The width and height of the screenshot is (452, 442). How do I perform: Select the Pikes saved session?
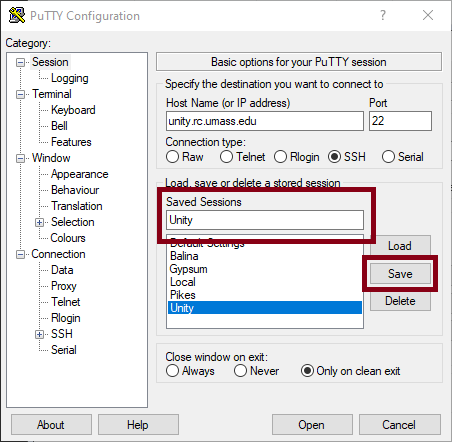point(265,295)
